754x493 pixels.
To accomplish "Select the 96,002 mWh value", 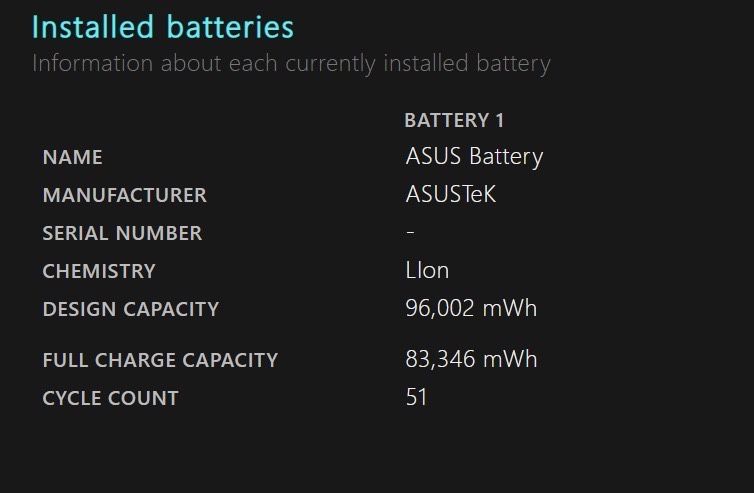I will [471, 308].
